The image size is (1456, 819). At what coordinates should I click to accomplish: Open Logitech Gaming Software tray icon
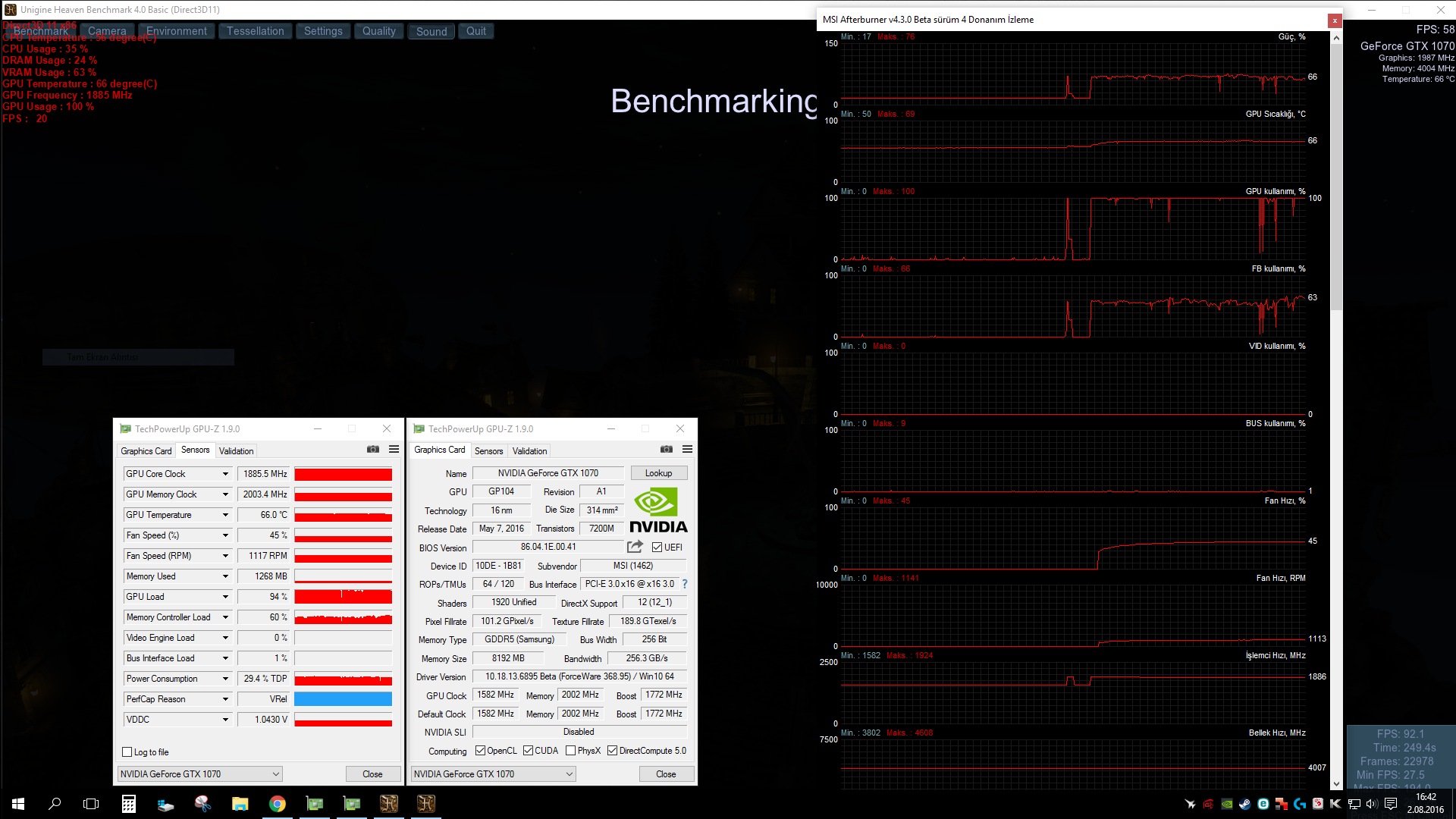click(1300, 804)
